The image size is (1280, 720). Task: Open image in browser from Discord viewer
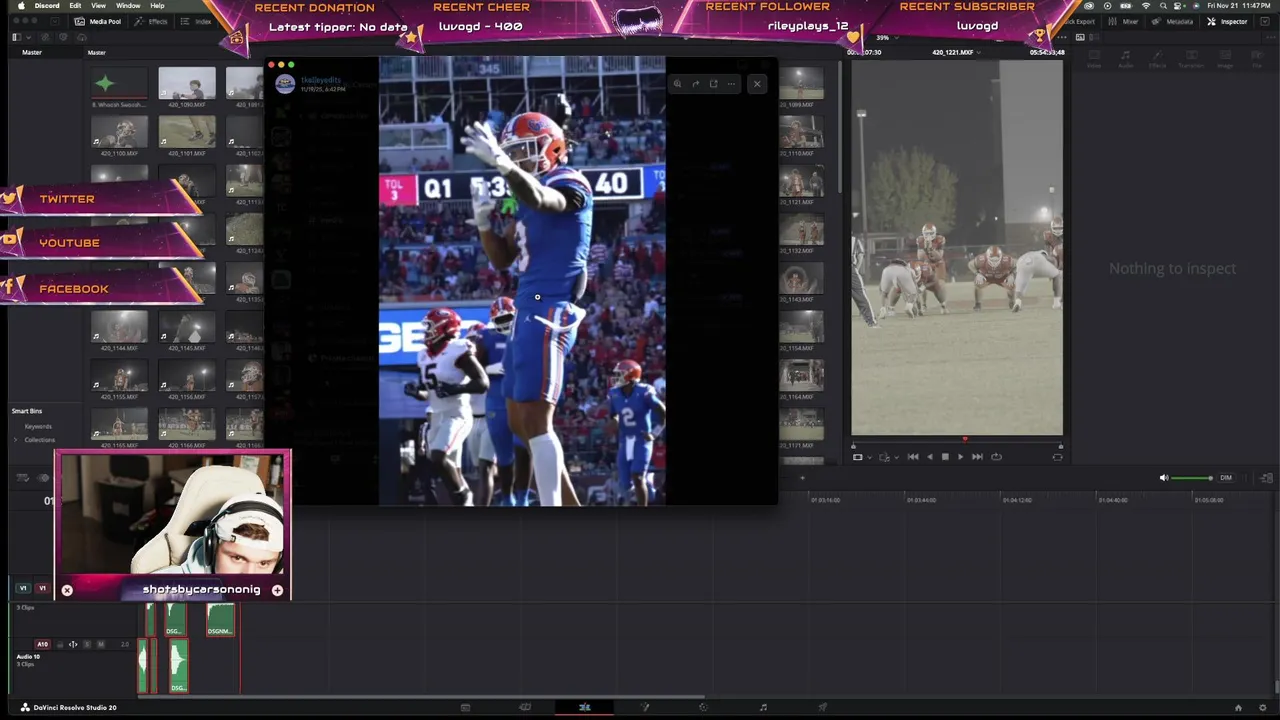click(713, 84)
